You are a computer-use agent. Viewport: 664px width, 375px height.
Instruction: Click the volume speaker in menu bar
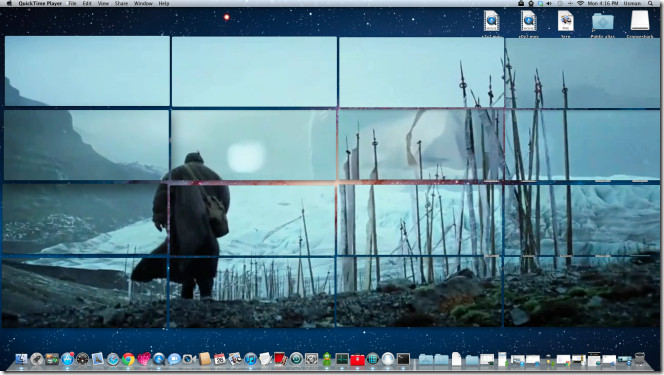(x=550, y=3)
